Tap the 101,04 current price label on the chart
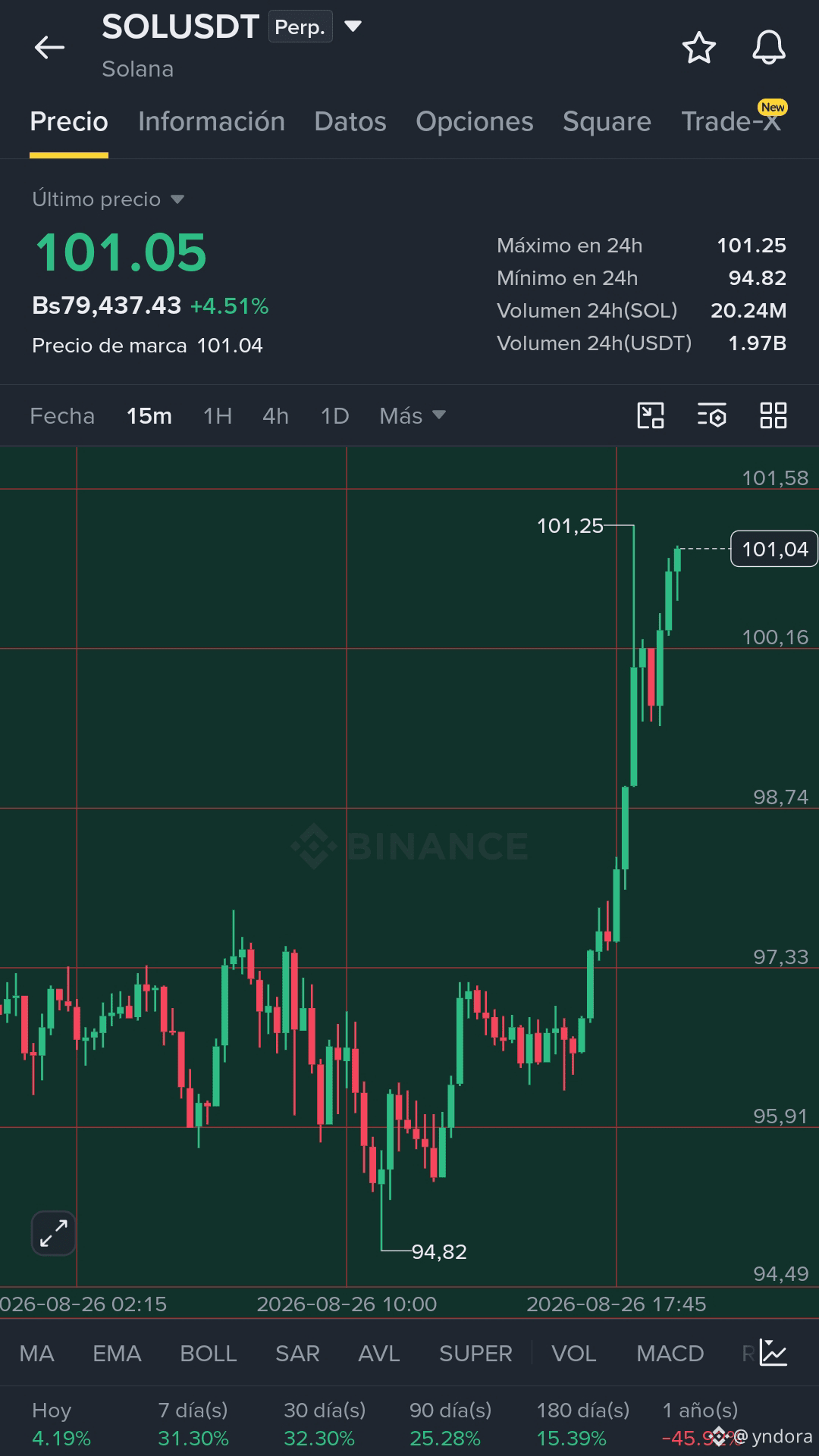 774,549
